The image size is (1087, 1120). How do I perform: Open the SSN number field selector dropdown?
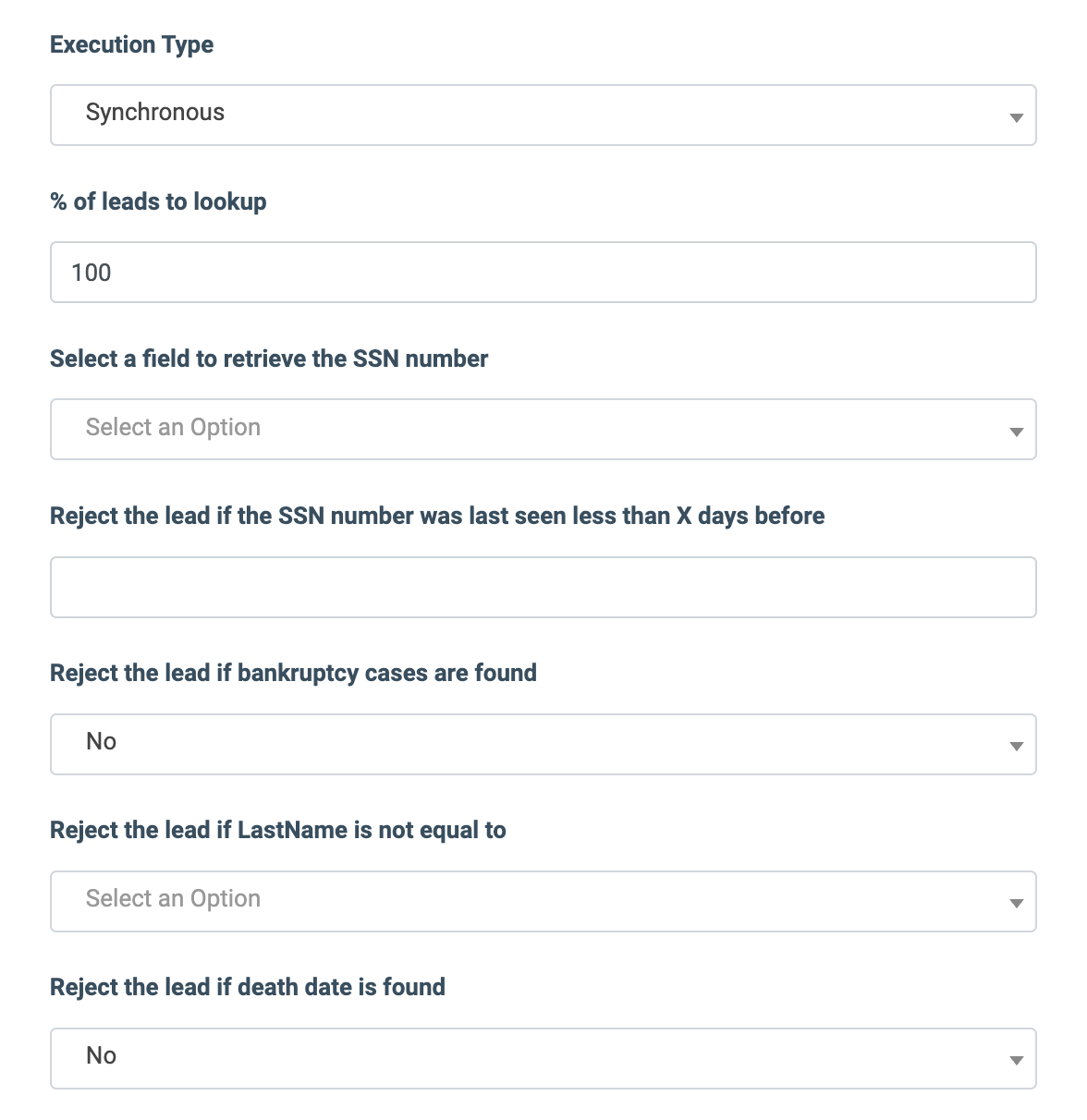[x=543, y=430]
